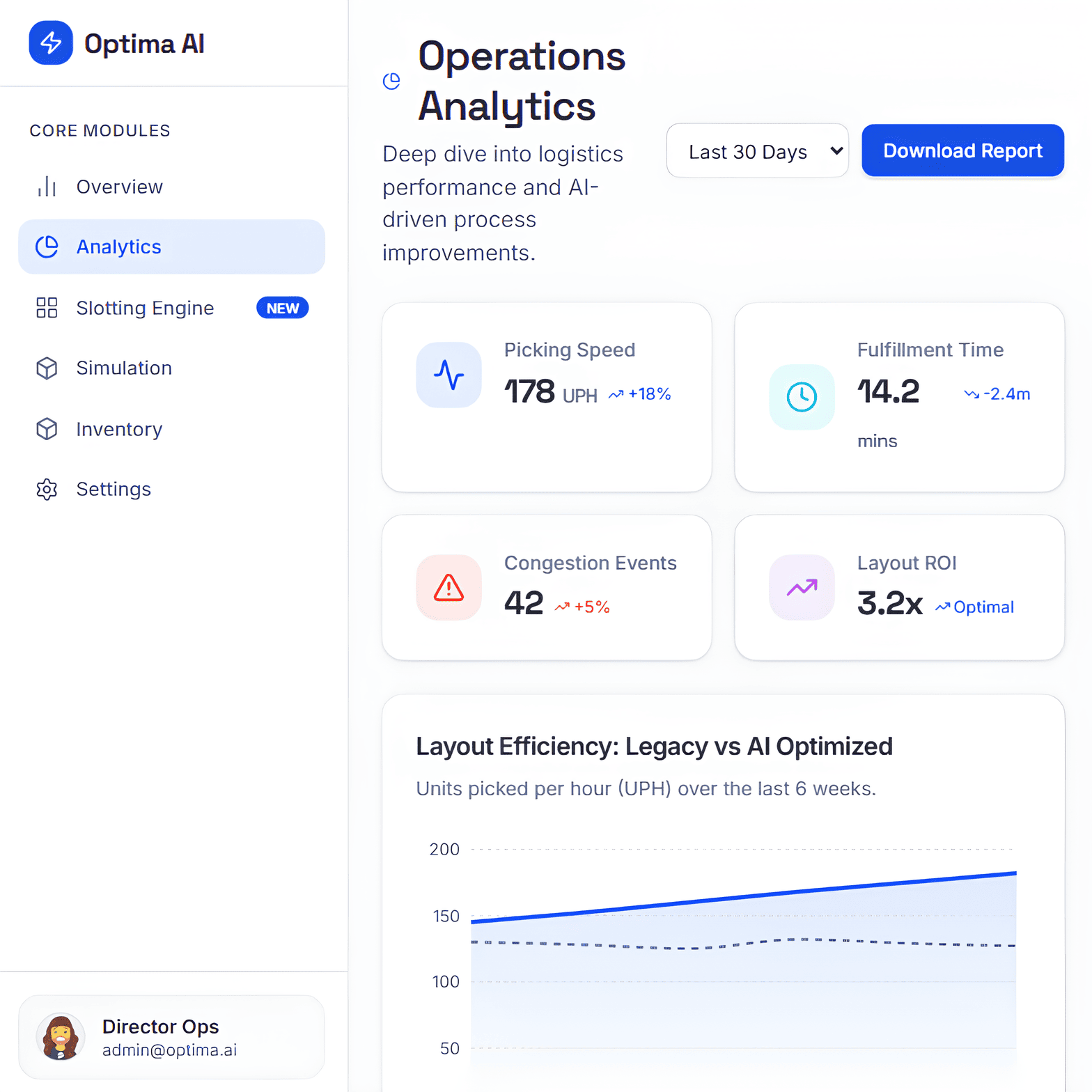
Task: Open the Director Ops user profile card
Action: click(x=171, y=1037)
